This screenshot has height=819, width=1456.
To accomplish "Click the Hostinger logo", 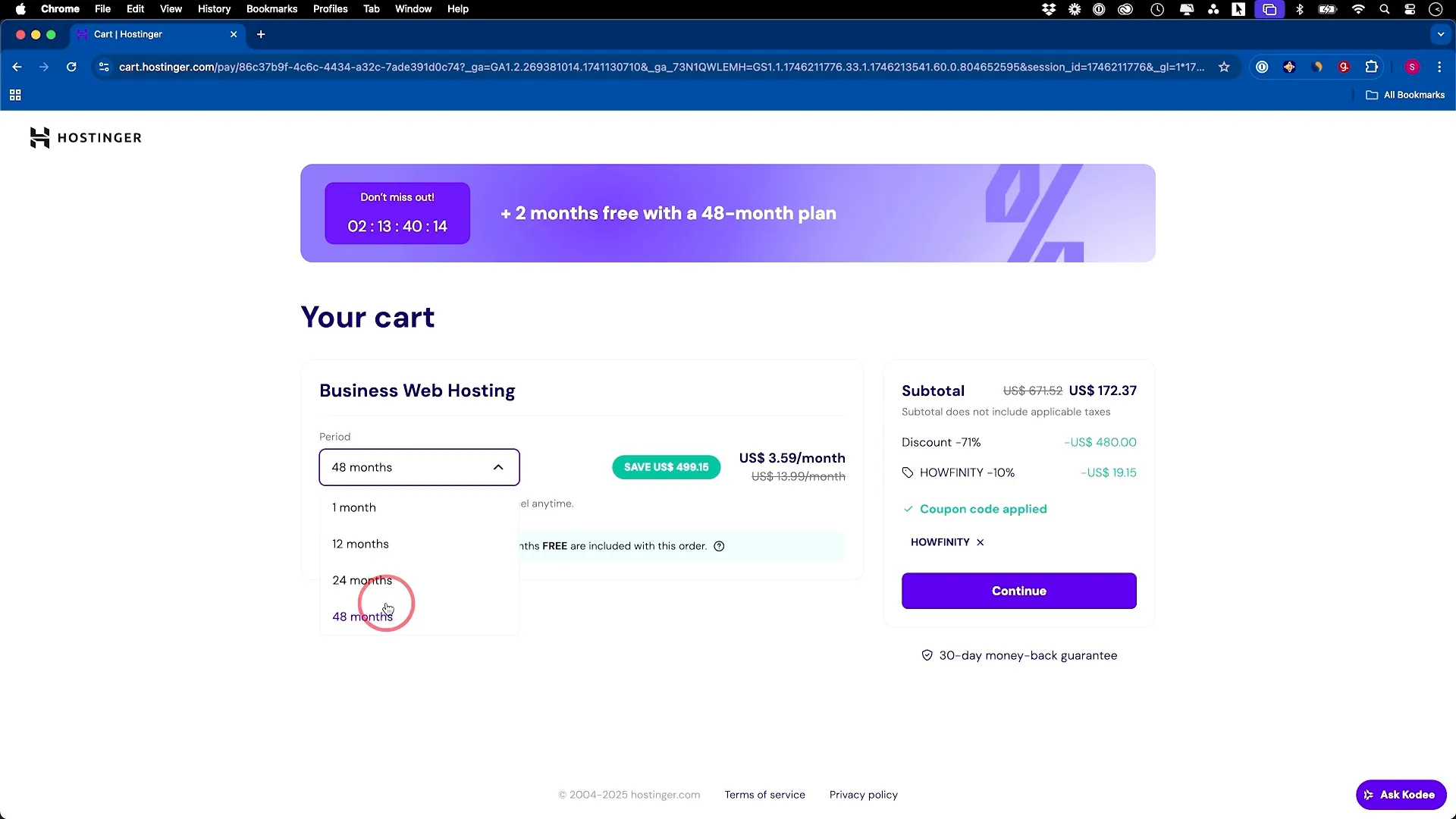I will (x=86, y=137).
